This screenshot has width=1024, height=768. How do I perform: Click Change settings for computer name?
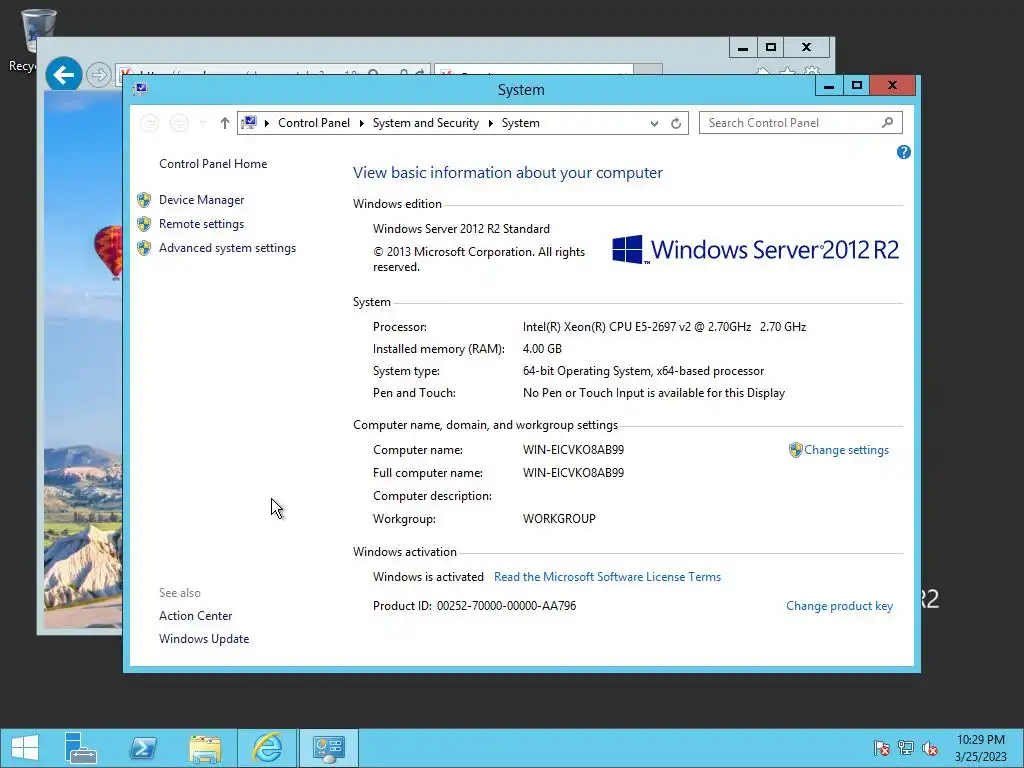click(x=846, y=450)
